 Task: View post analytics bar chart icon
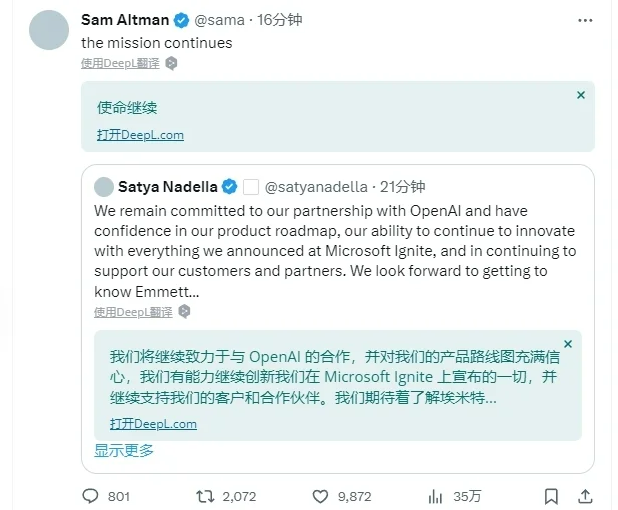click(435, 496)
